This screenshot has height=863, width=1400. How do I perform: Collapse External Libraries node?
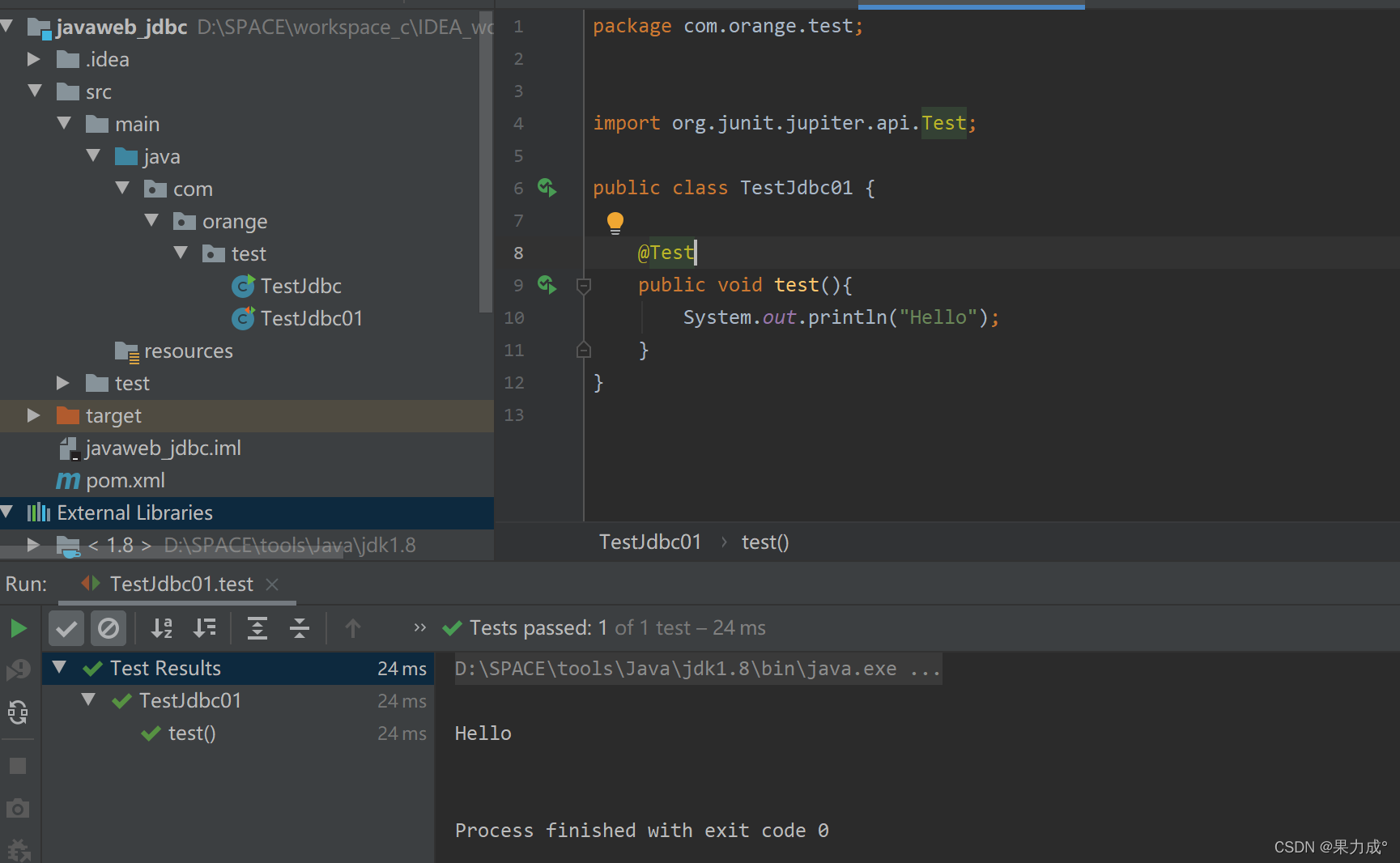7,512
